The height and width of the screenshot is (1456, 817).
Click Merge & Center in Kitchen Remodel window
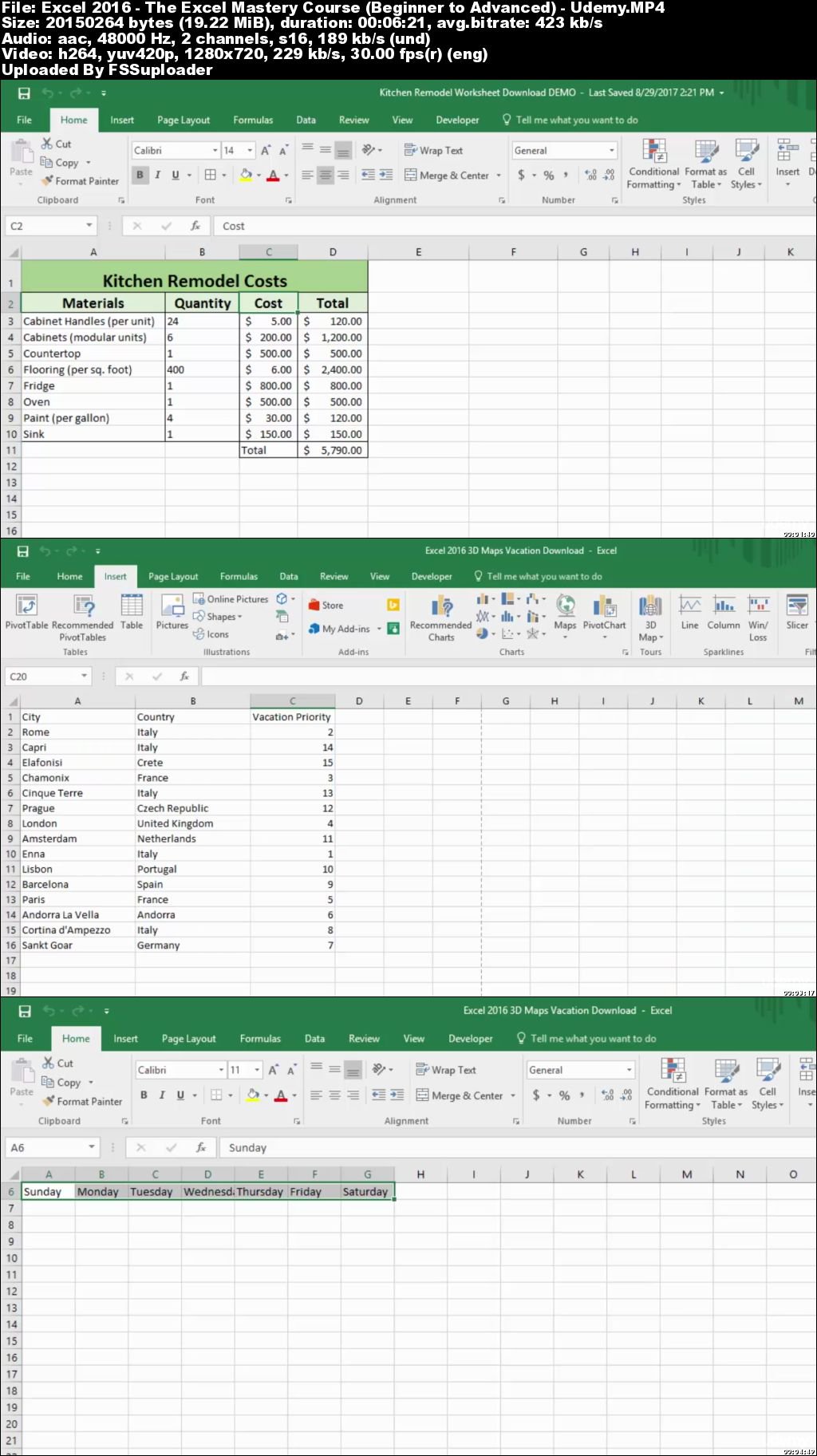point(447,175)
